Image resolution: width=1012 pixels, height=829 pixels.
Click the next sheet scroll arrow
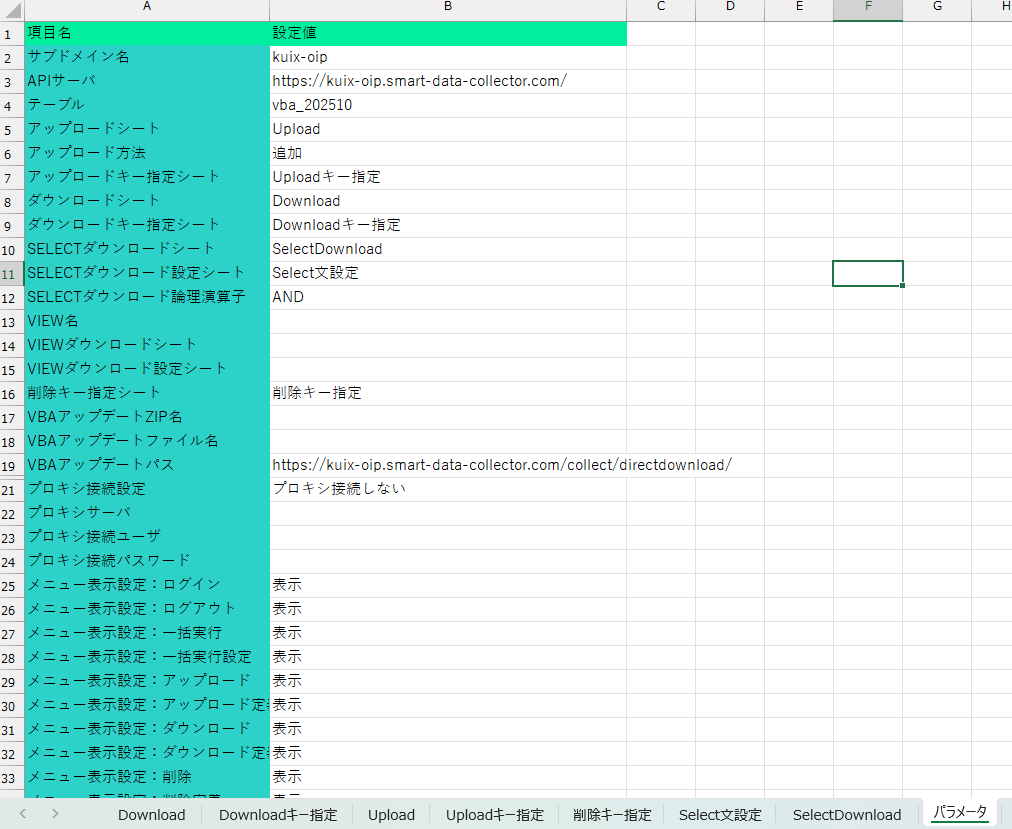point(55,814)
